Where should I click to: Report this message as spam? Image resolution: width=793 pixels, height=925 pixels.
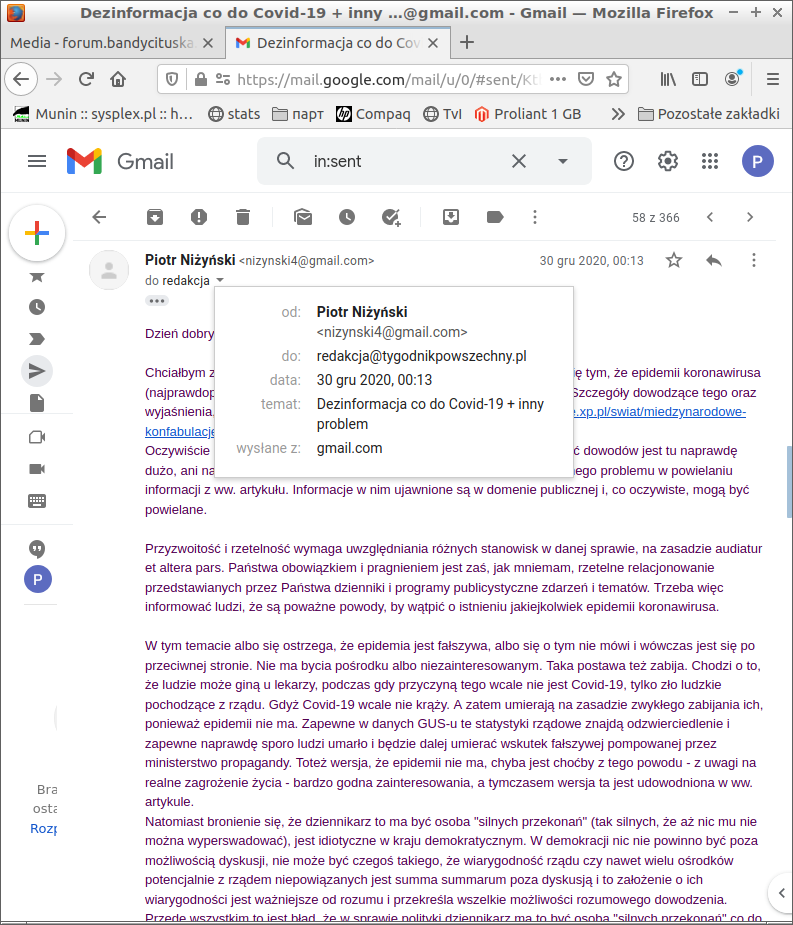[x=199, y=217]
